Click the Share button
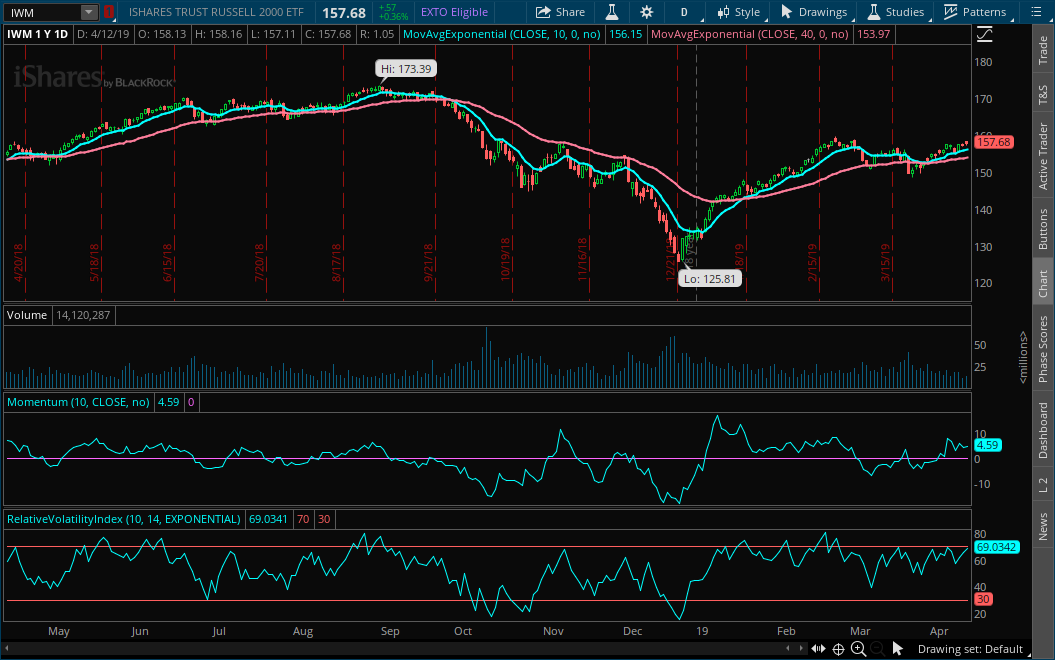The image size is (1055, 660). click(x=560, y=12)
